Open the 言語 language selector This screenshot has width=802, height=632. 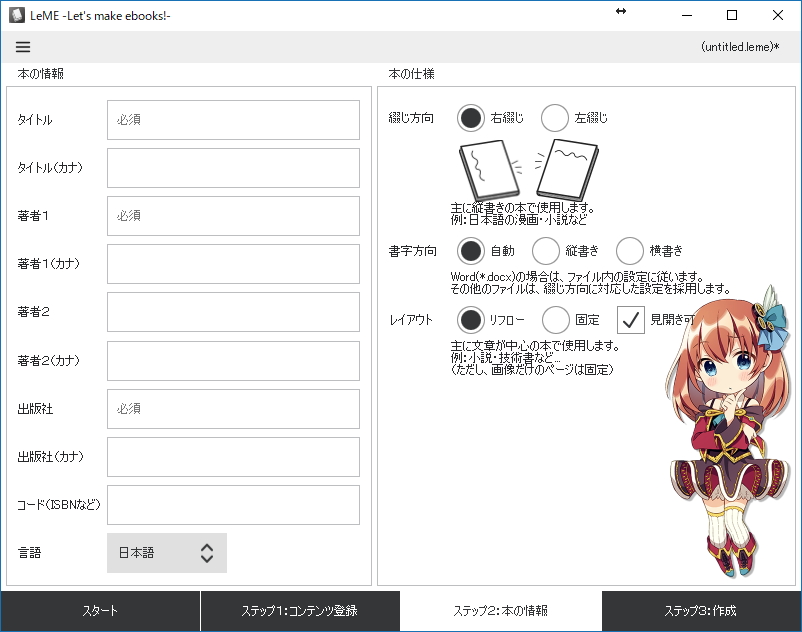(165, 553)
